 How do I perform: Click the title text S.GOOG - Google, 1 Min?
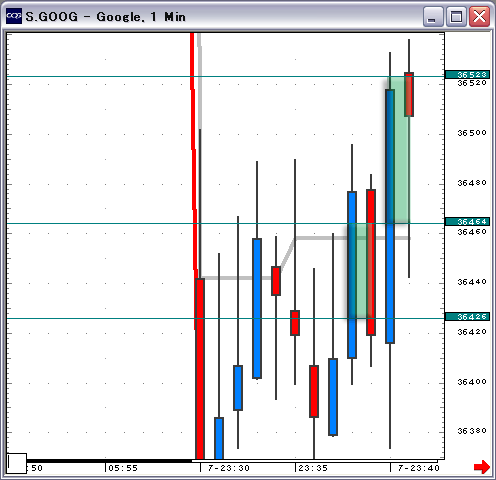(x=105, y=16)
